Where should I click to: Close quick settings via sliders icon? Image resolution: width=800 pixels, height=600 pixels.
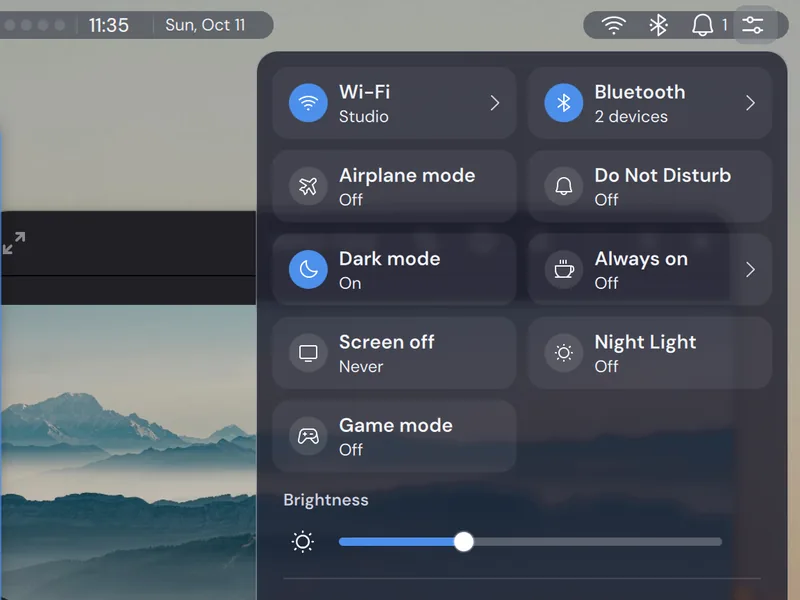click(753, 25)
